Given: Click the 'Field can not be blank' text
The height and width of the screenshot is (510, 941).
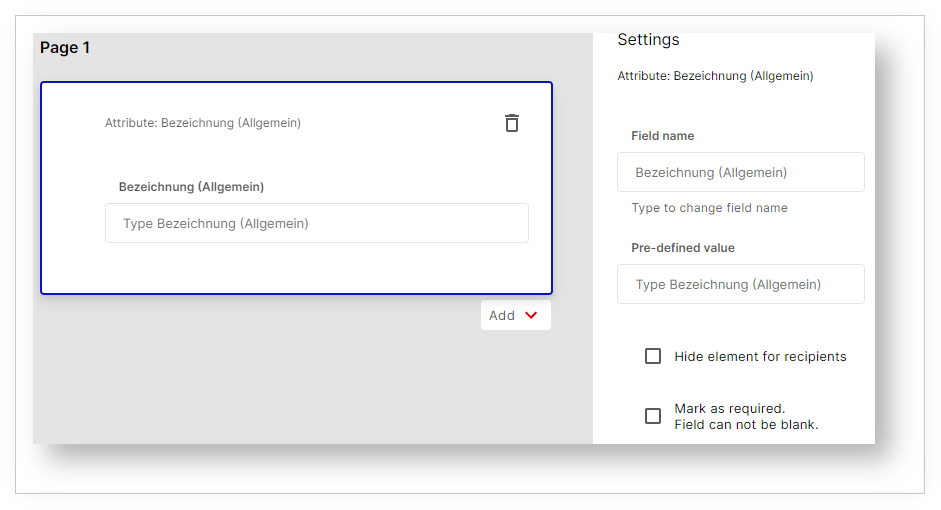Looking at the screenshot, I should 746,424.
